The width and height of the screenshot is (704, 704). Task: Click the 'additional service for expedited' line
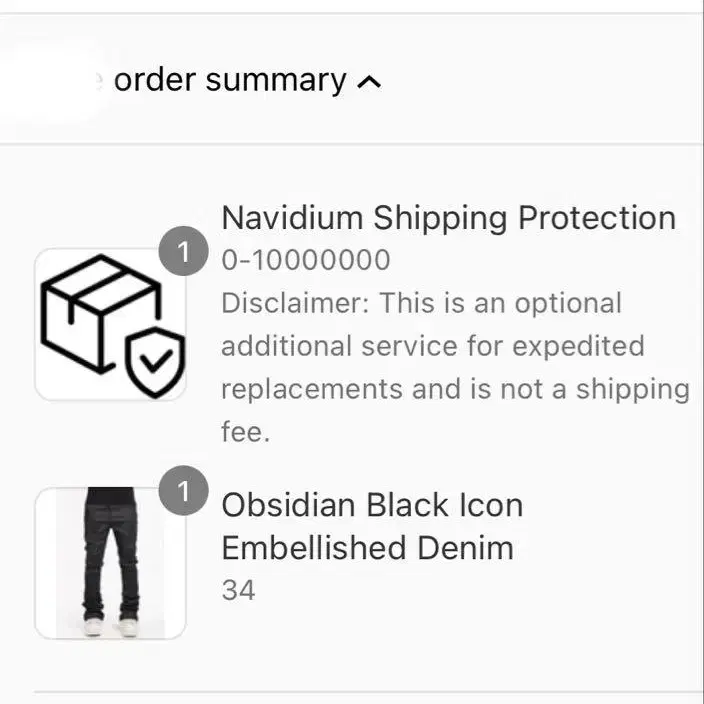(433, 347)
